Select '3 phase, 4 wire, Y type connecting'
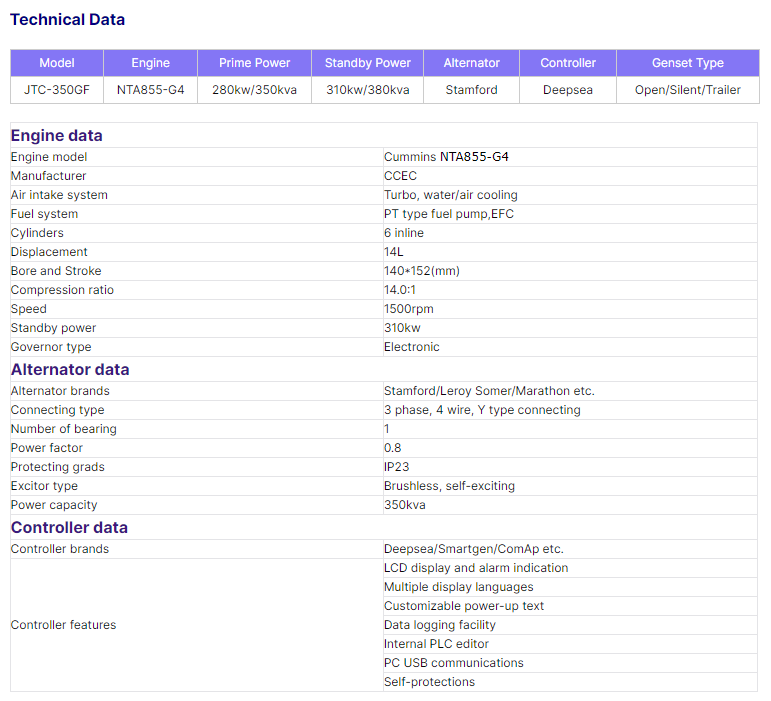This screenshot has height=701, width=771. (482, 410)
